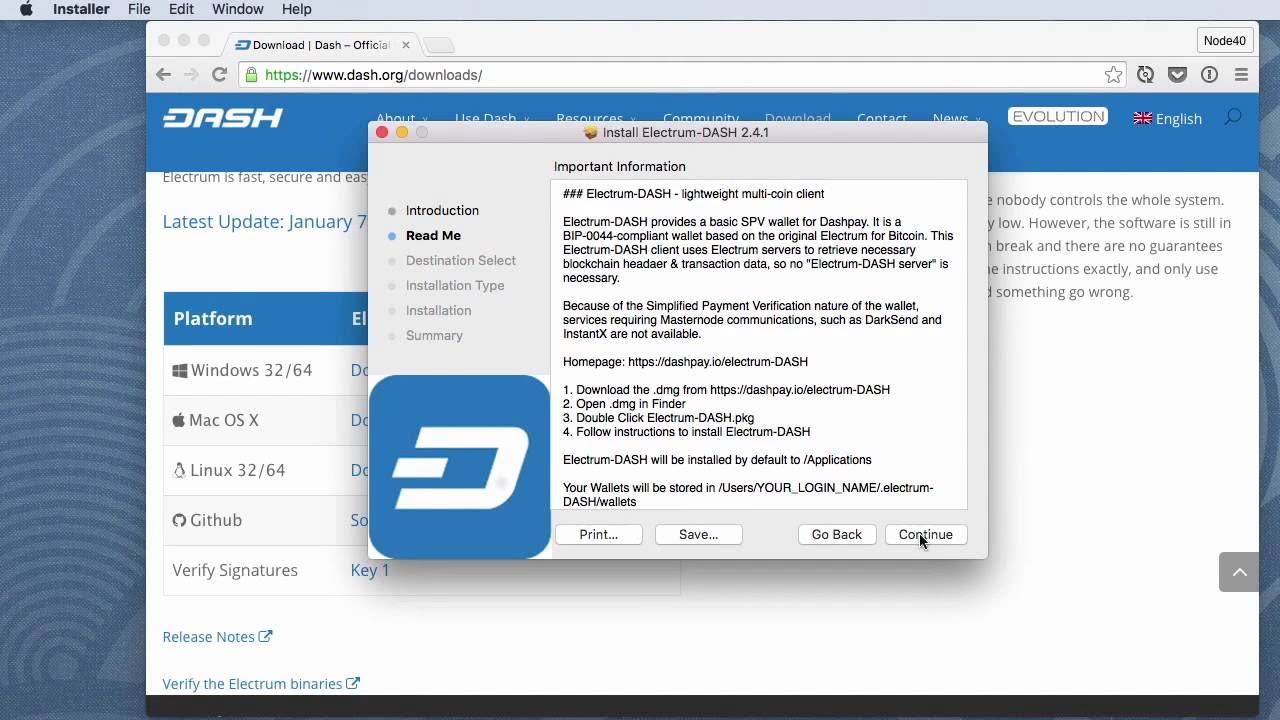Image resolution: width=1280 pixels, height=720 pixels.
Task: Click the Pocket extension icon
Action: [x=1178, y=75]
